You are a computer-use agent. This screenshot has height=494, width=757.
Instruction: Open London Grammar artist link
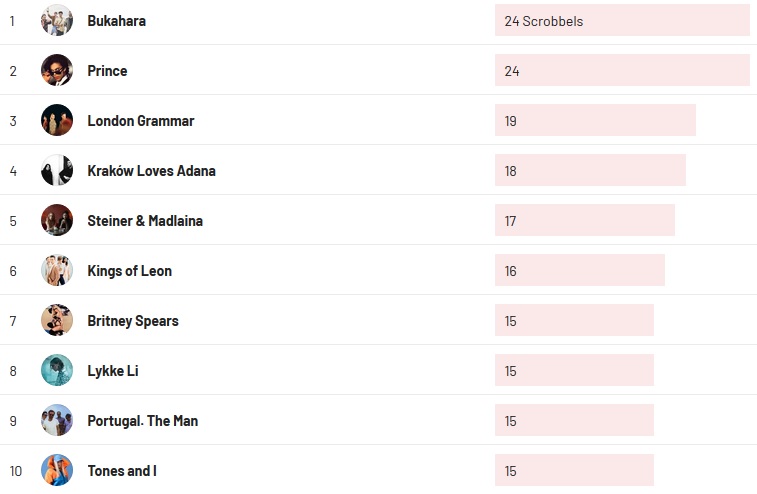pos(140,121)
